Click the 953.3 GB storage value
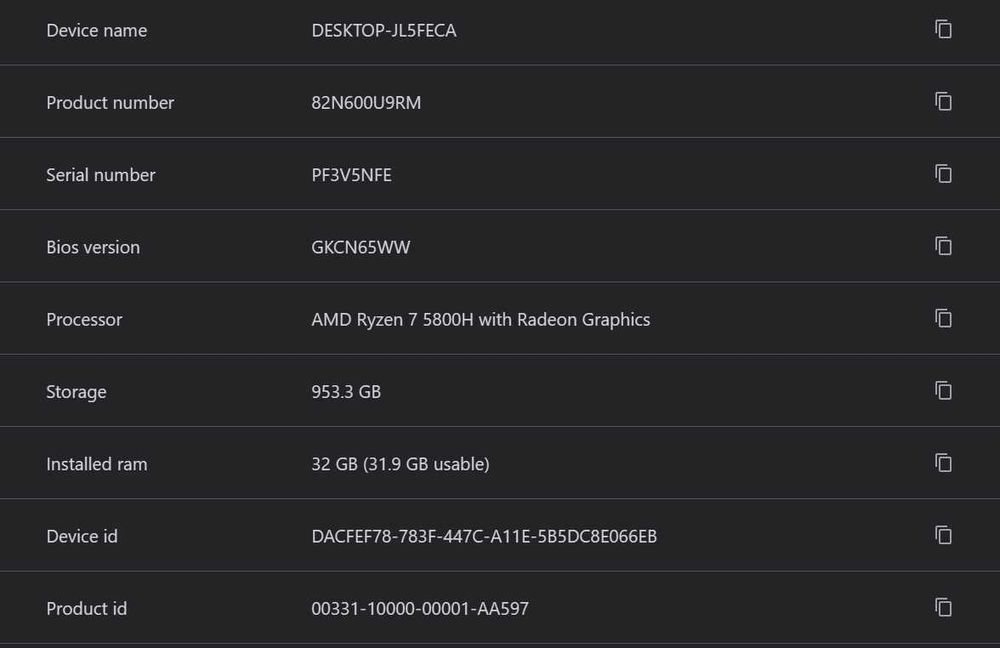The height and width of the screenshot is (648, 1000). (x=346, y=392)
